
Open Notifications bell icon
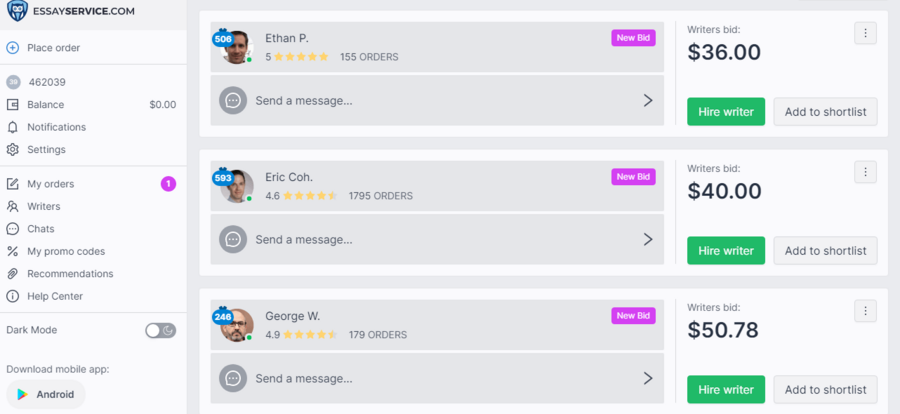pyautogui.click(x=13, y=127)
